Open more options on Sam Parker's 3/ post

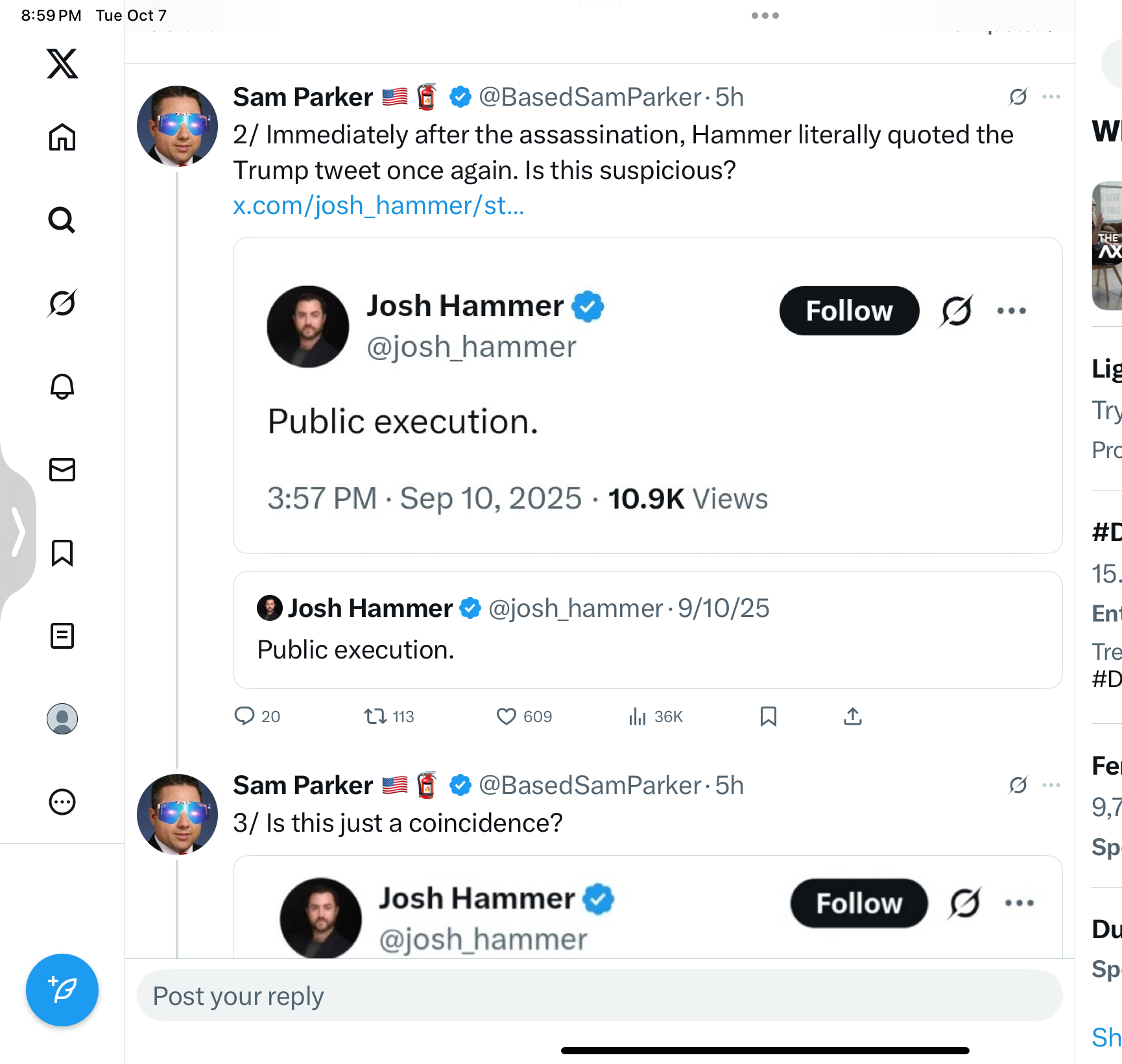pos(1051,785)
